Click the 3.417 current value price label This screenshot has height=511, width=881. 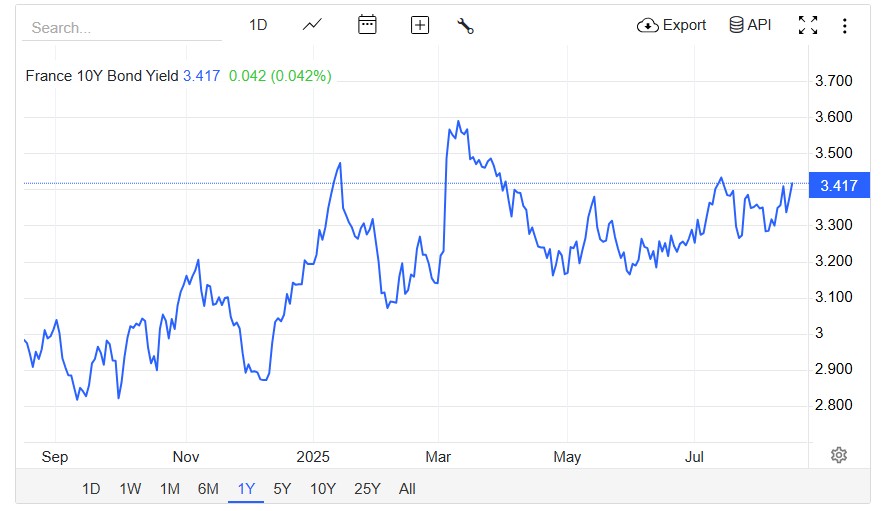click(836, 185)
